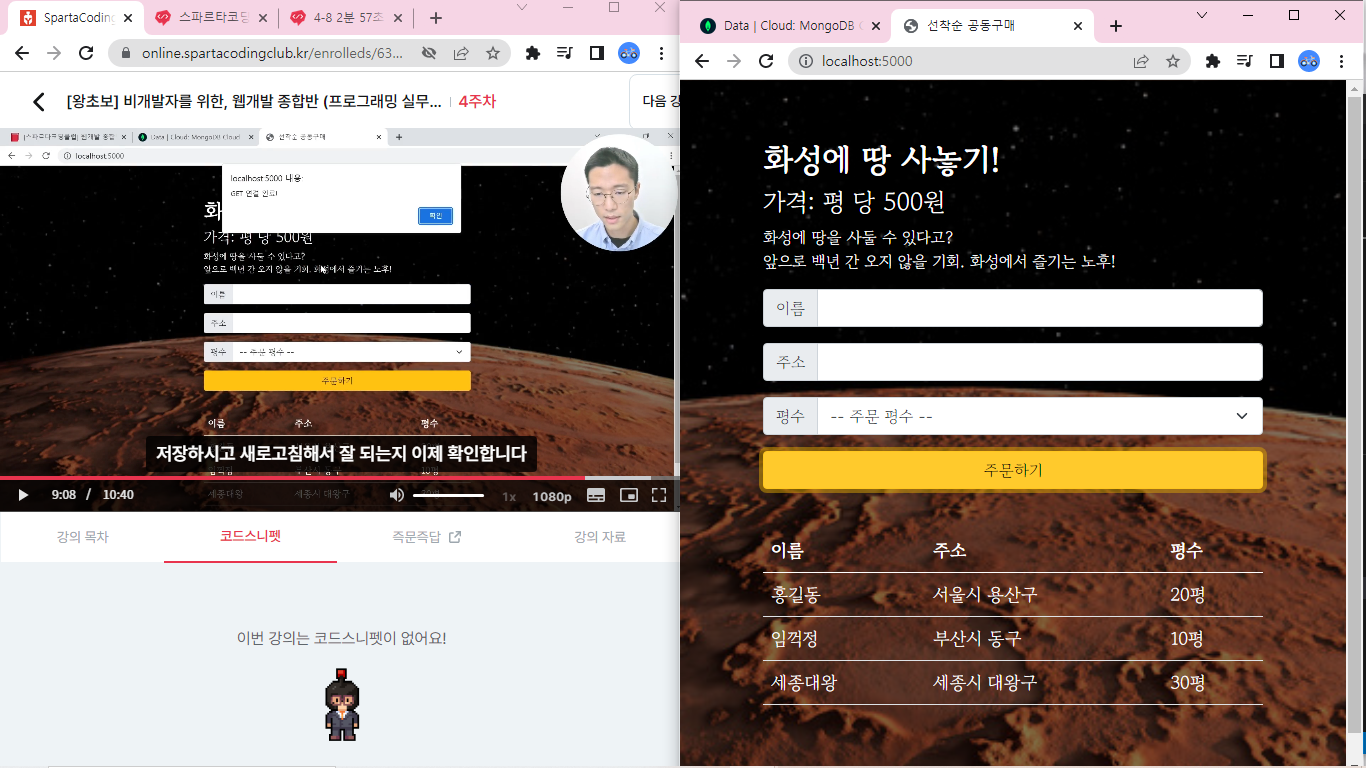This screenshot has height=768, width=1366.
Task: Open profile avatar in right Chrome window
Action: click(x=1309, y=61)
